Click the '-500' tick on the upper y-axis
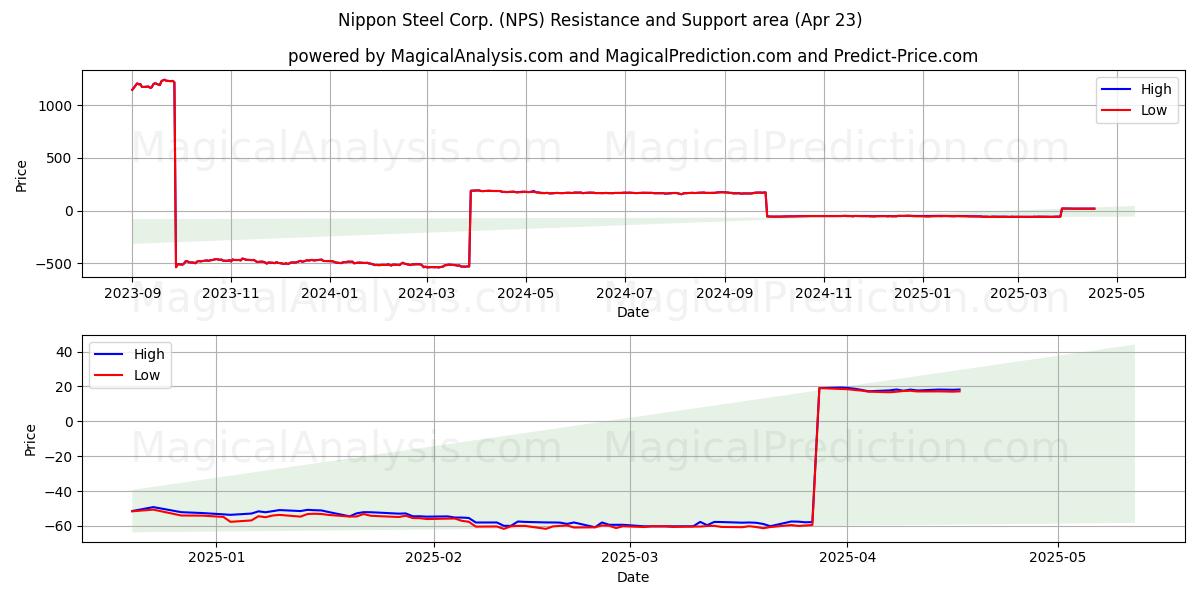 (x=56, y=264)
